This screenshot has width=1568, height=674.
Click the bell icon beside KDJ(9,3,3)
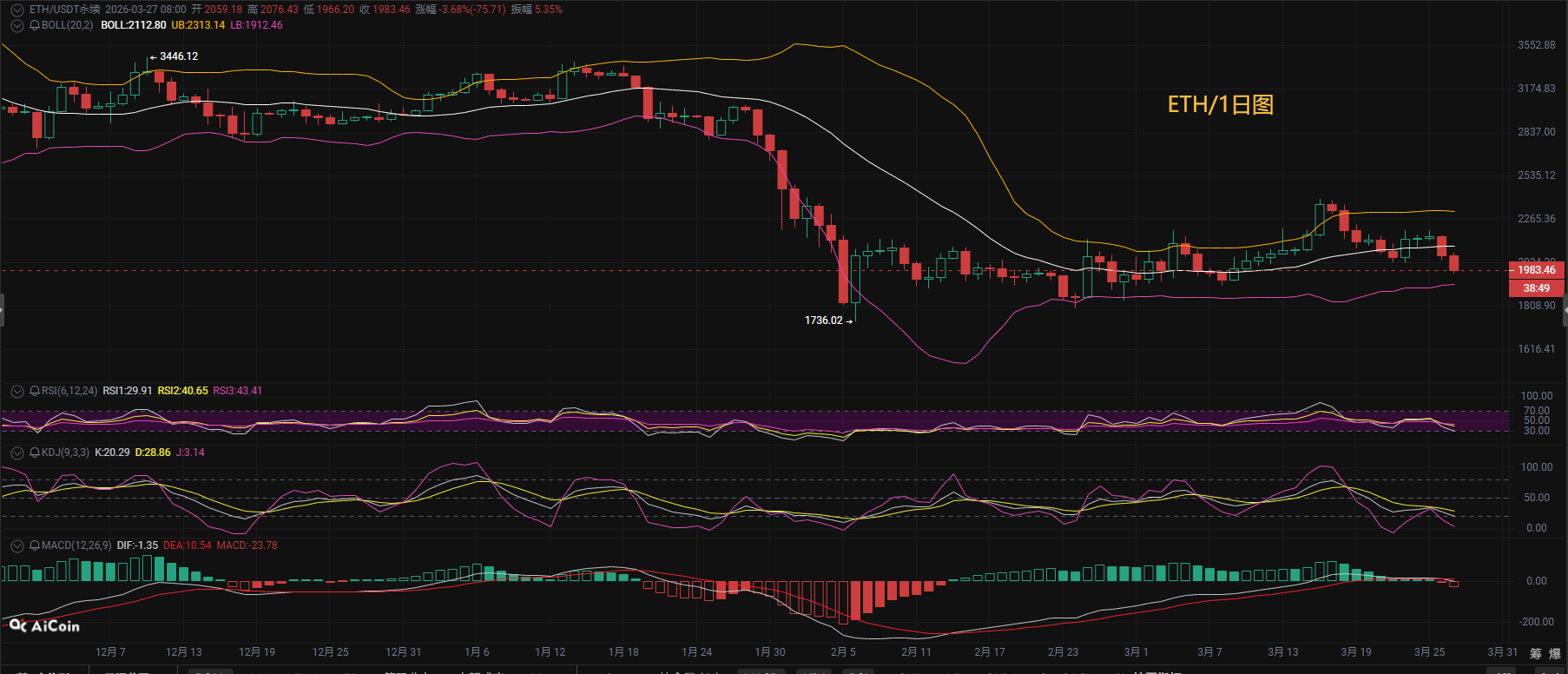[x=35, y=453]
